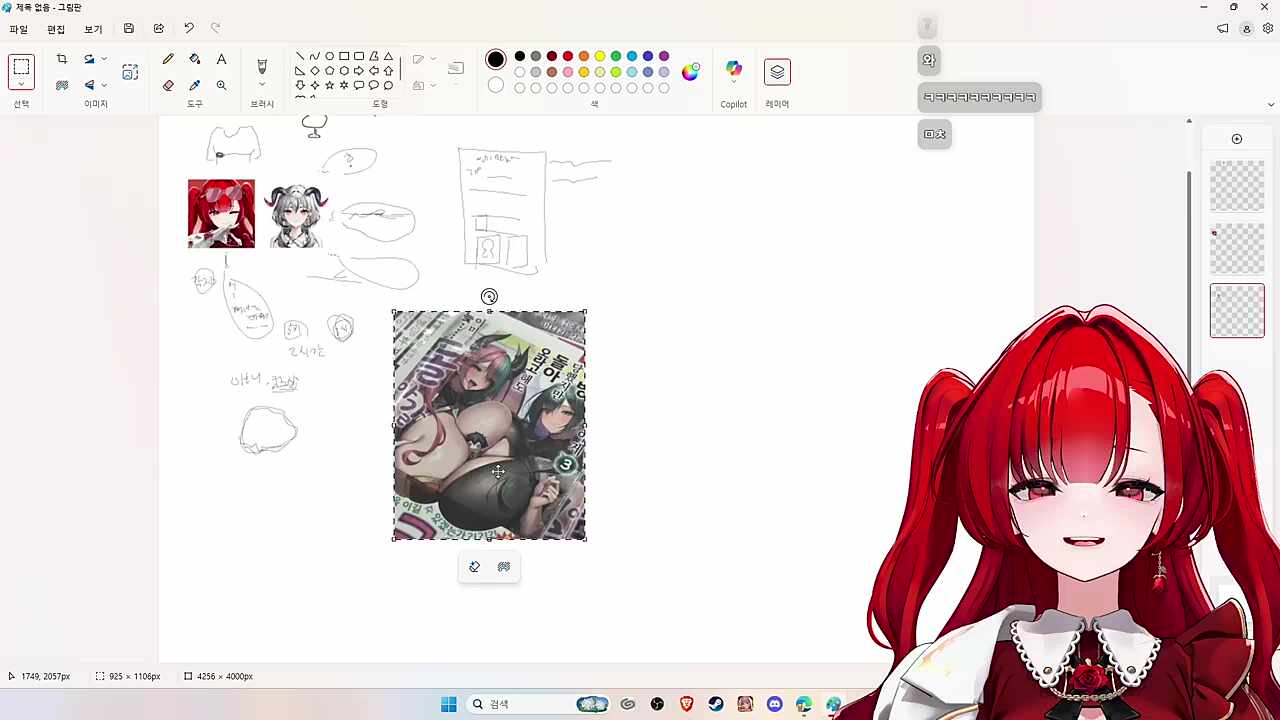Click the Flip image icon
The height and width of the screenshot is (720, 1280).
[x=89, y=86]
